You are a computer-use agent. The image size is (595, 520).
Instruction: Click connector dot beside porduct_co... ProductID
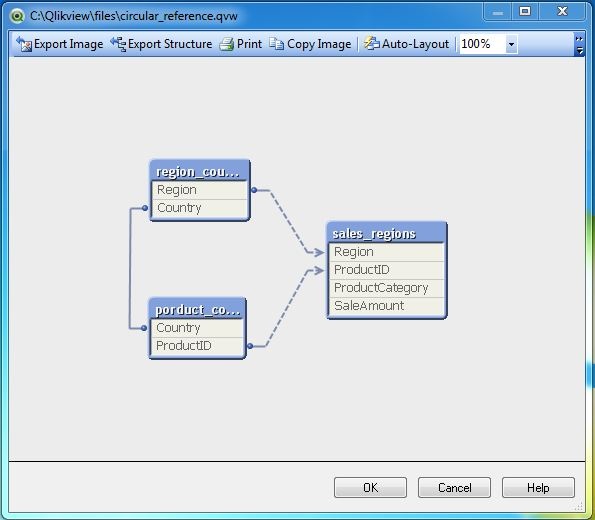point(250,346)
